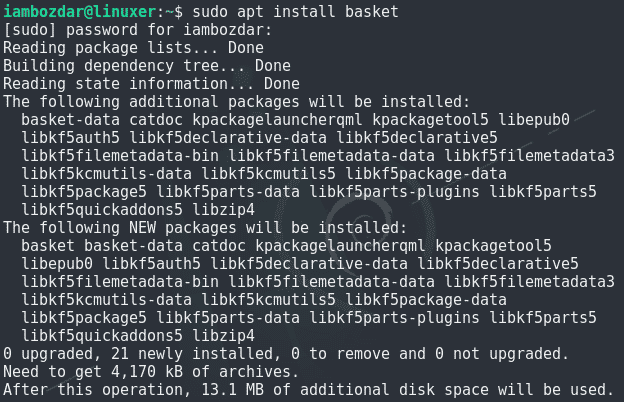Click 'basket' at start of NEW packages list
This screenshot has width=624, height=402.
[x=48, y=246]
